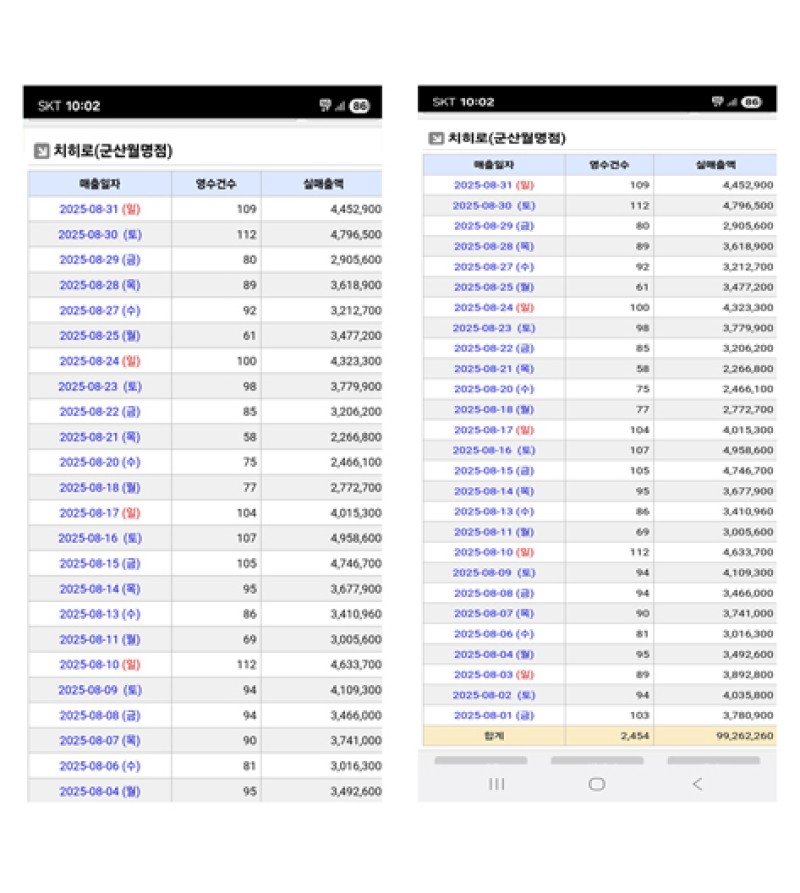The width and height of the screenshot is (800, 893).
Task: Tap the back navigation arrow
Action: point(698,784)
